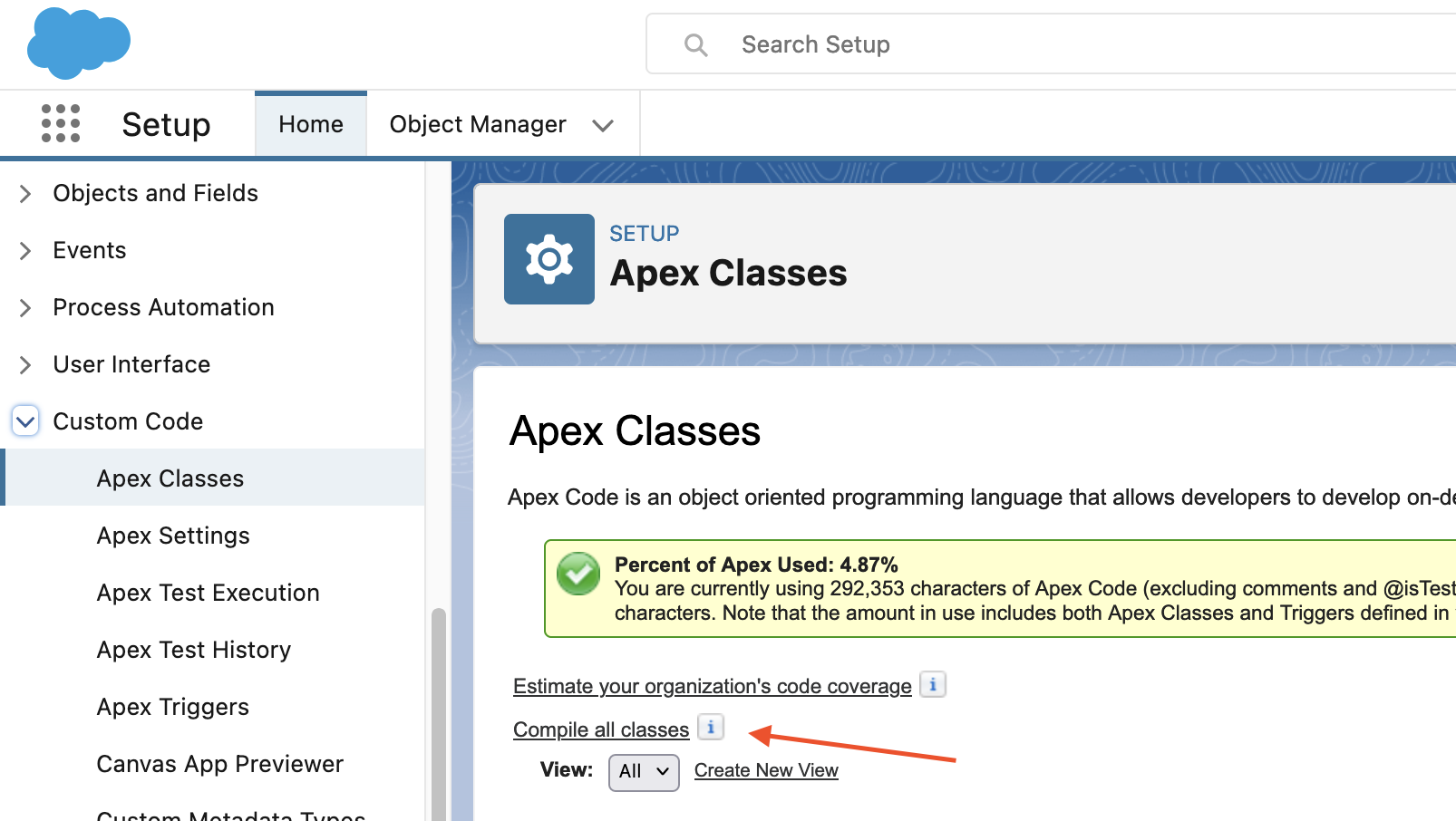Click the Compile all classes link
Viewport: 1456px width, 821px height.
click(x=601, y=729)
